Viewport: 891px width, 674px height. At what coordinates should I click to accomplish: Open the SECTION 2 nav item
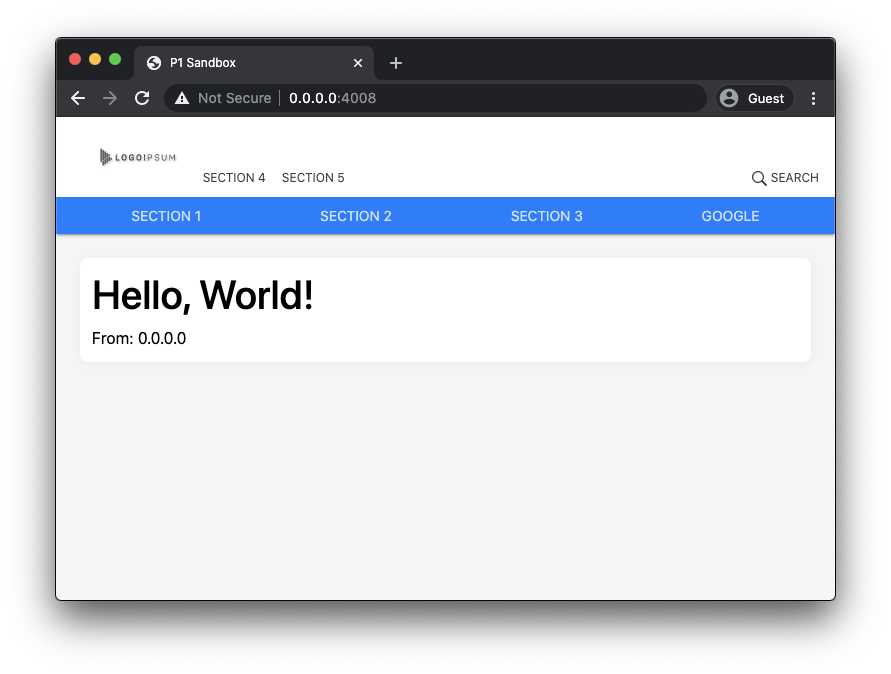[x=356, y=216]
